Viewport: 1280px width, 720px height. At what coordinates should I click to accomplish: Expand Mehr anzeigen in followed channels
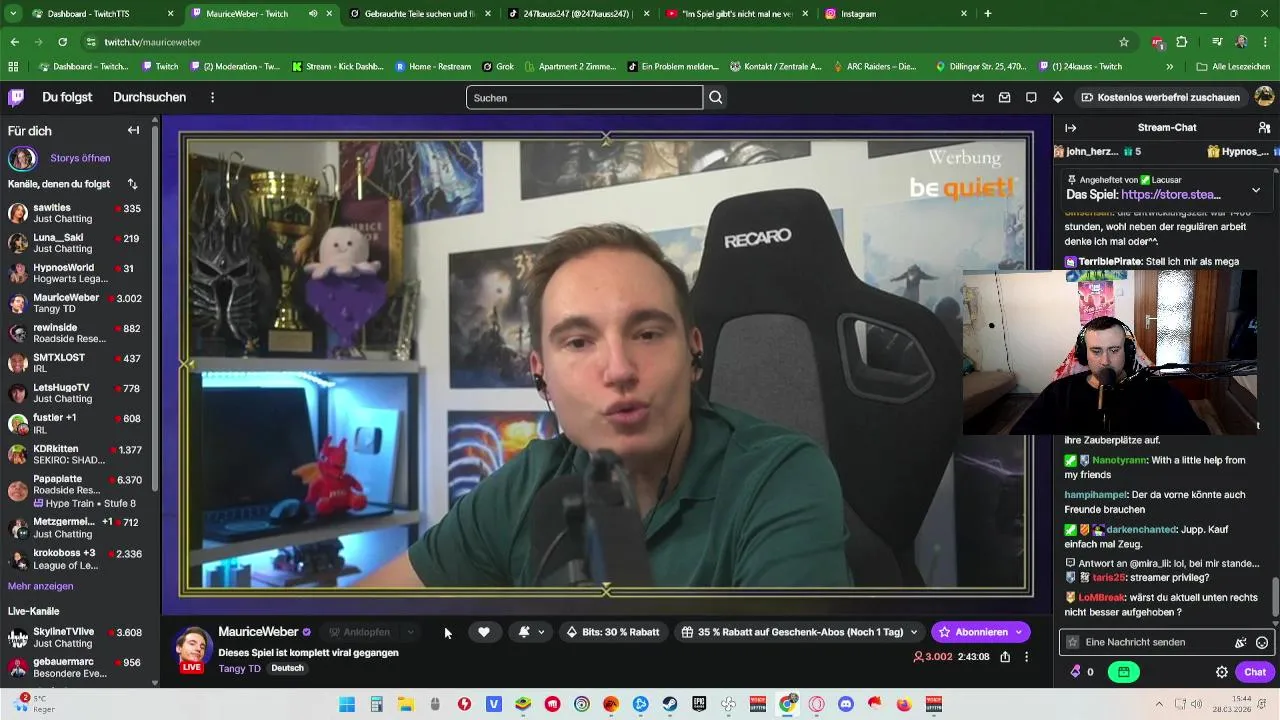tap(40, 586)
